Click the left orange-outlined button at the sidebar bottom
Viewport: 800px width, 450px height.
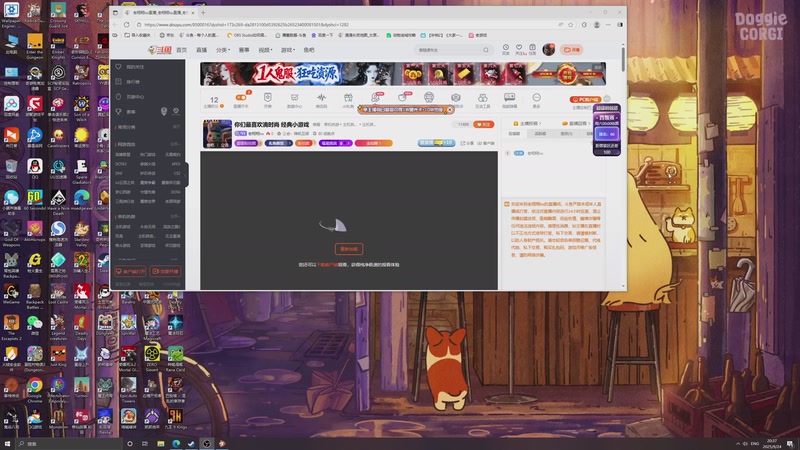pyautogui.click(x=131, y=271)
